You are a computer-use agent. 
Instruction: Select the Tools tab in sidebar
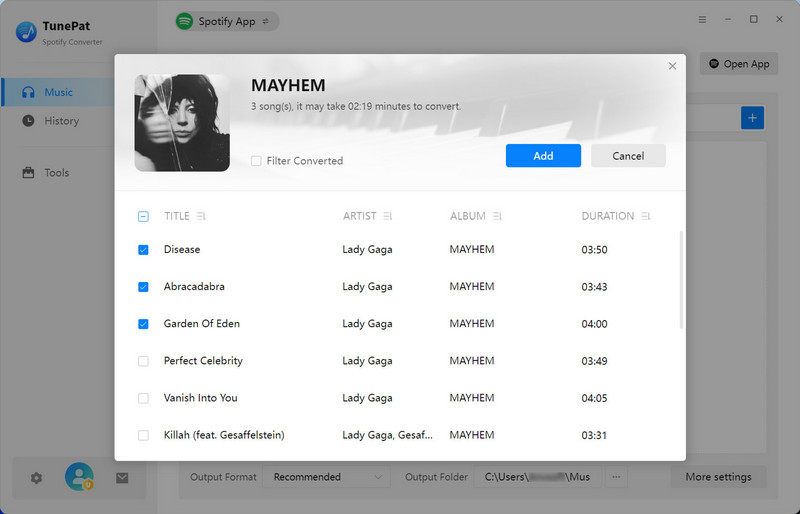pos(58,173)
